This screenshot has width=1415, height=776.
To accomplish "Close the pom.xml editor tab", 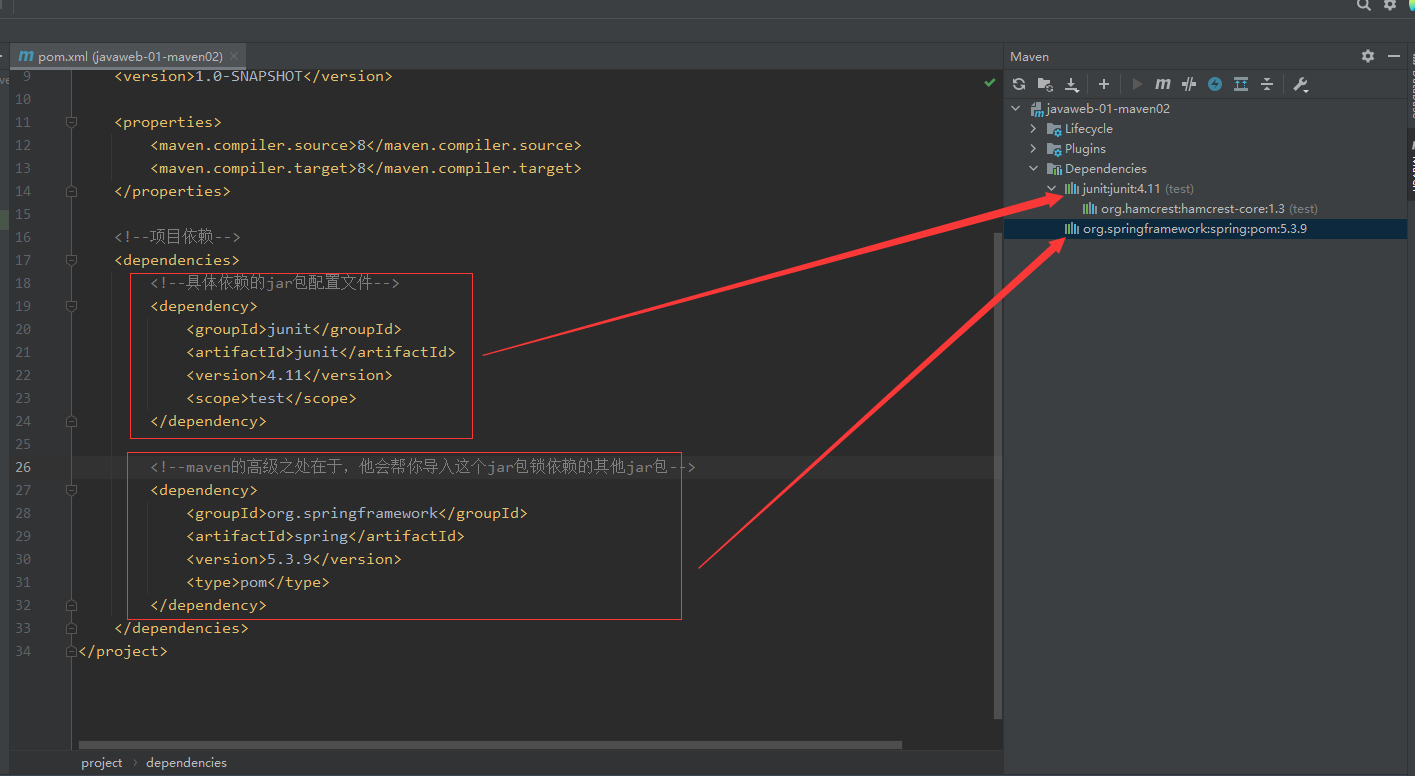I will pyautogui.click(x=234, y=56).
